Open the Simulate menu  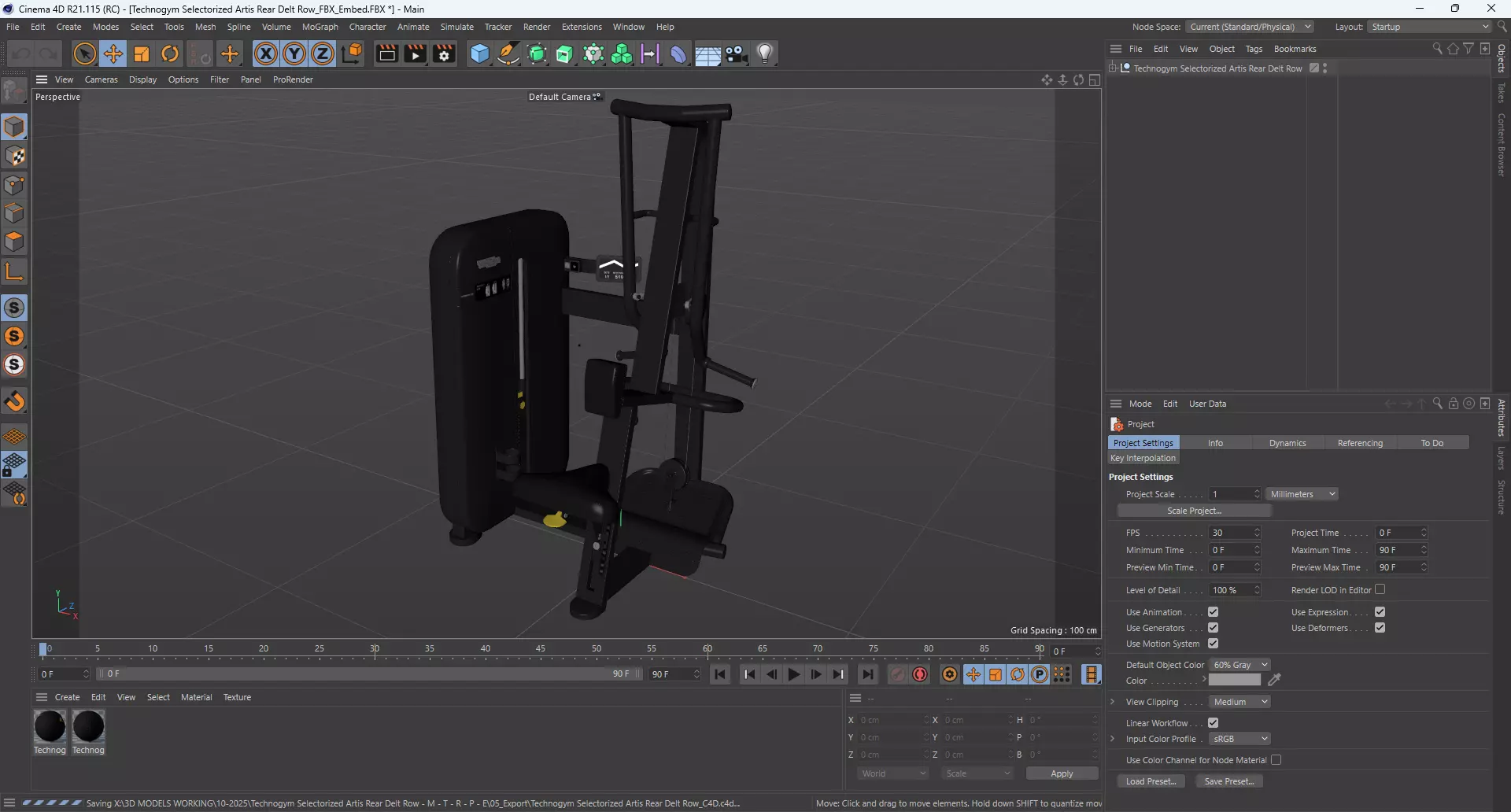click(456, 27)
